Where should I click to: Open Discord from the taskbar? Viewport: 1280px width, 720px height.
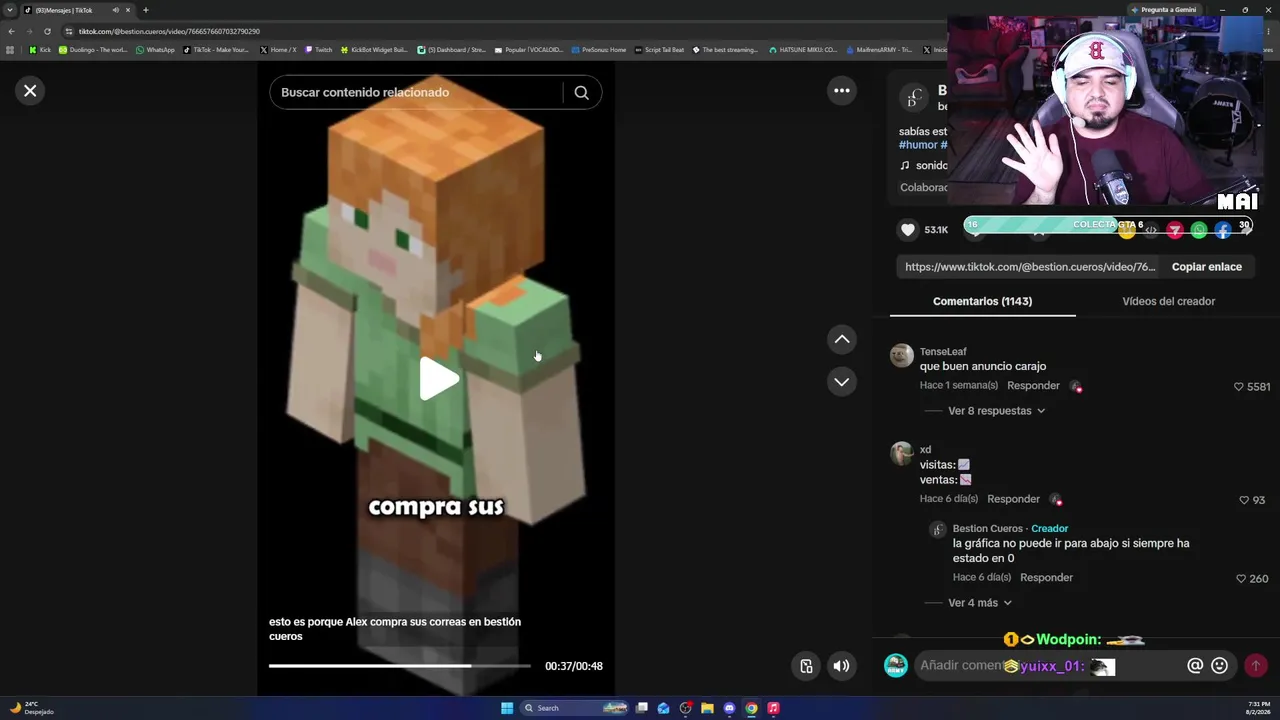click(729, 708)
